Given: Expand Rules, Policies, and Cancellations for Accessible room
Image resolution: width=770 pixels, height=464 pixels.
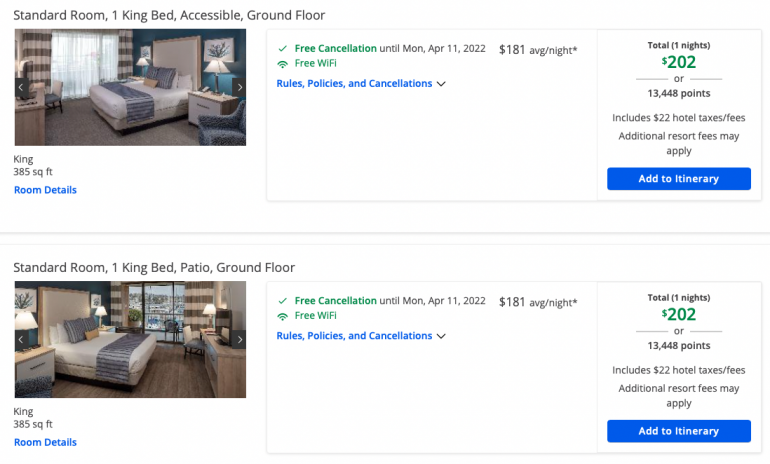Looking at the screenshot, I should (354, 84).
